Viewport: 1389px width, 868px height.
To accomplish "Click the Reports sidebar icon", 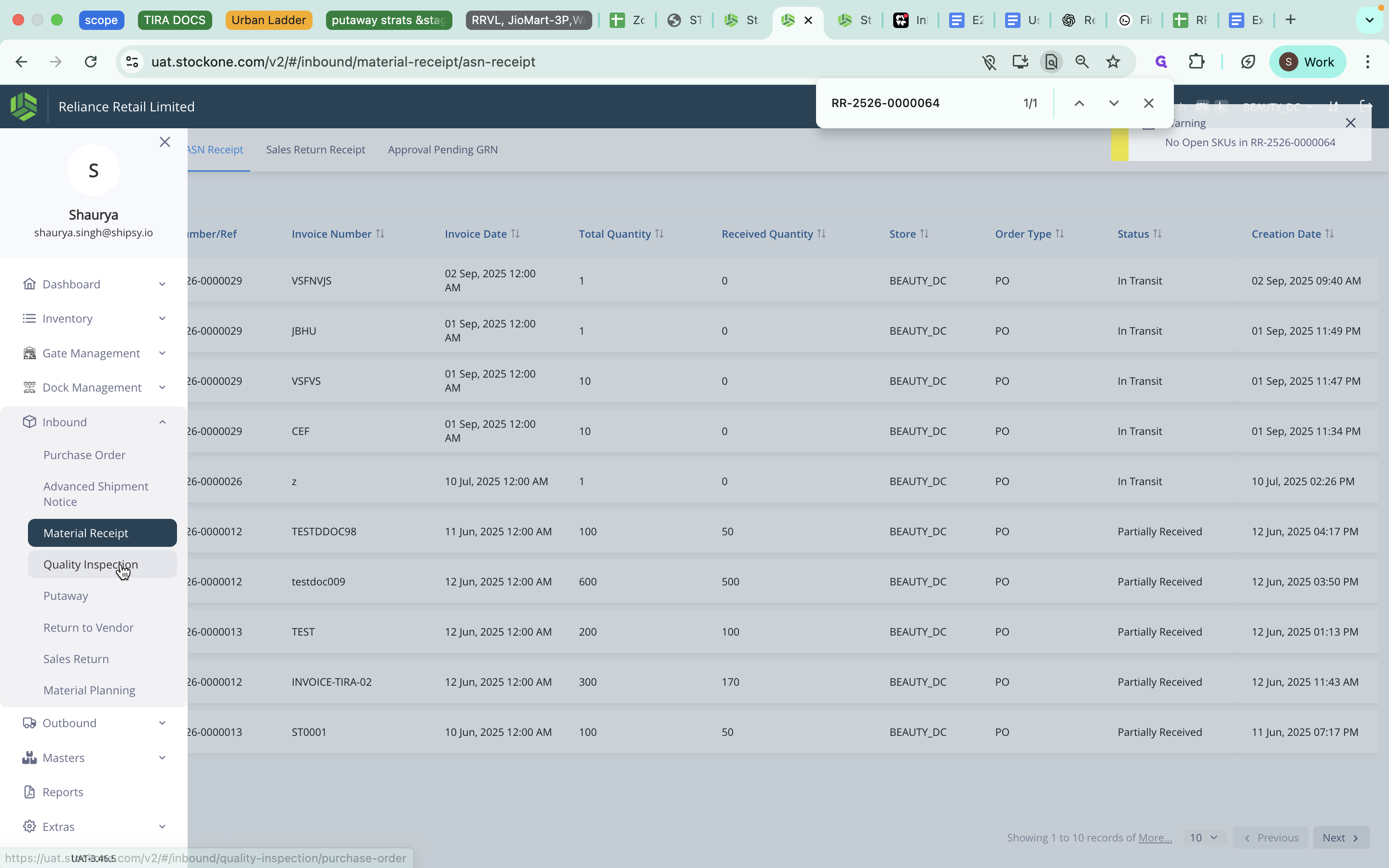I will [29, 792].
